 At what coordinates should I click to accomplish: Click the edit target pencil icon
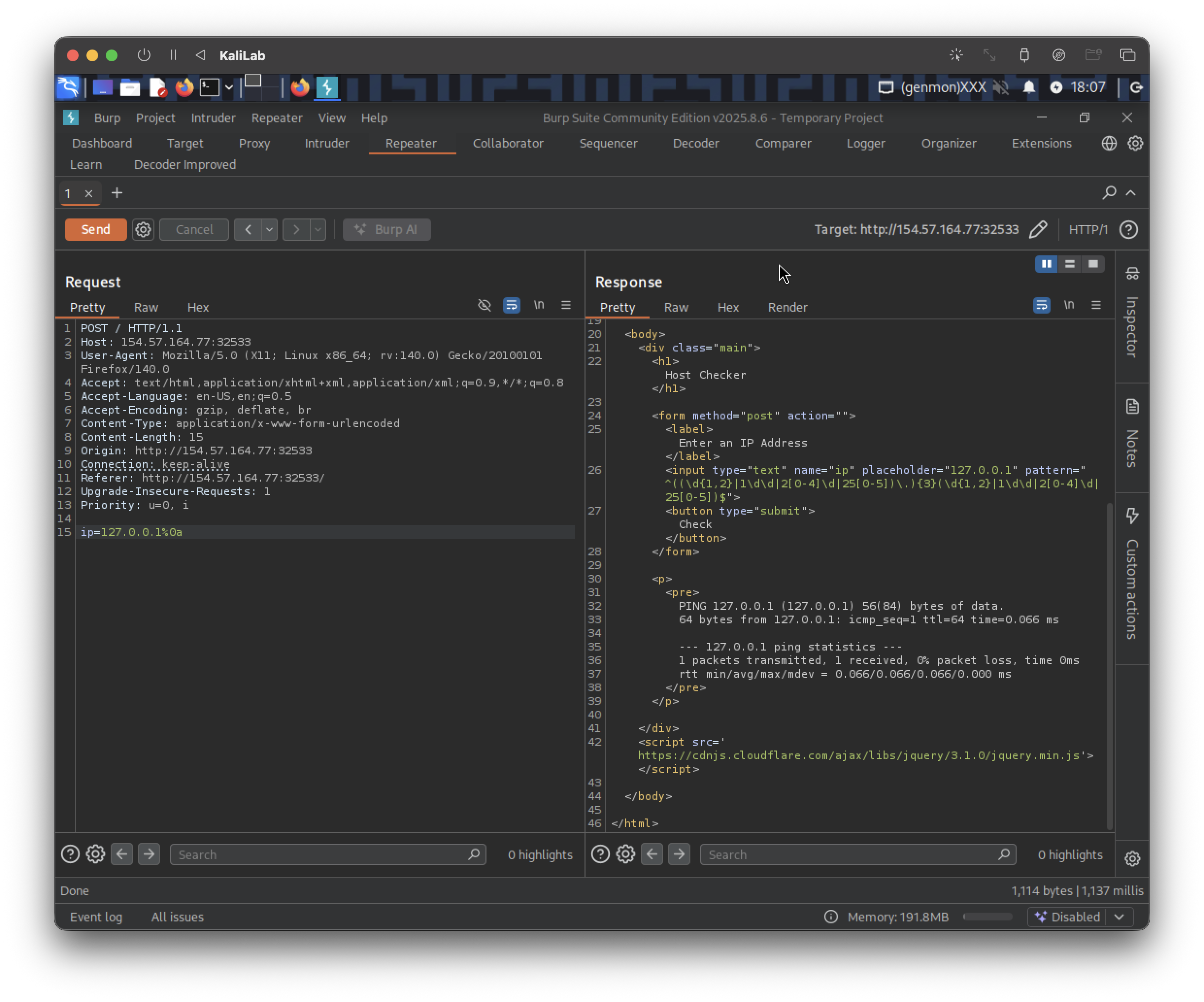coord(1038,229)
